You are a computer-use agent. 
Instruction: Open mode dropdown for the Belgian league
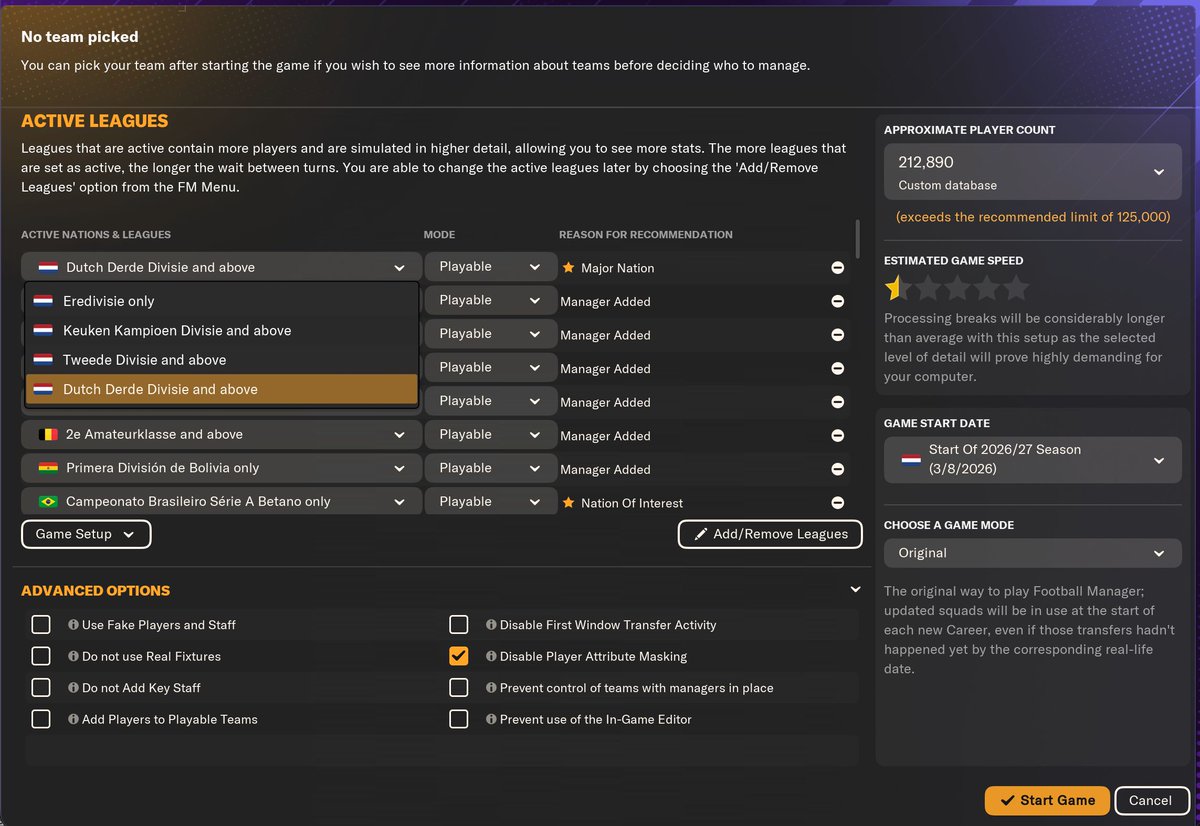click(491, 435)
